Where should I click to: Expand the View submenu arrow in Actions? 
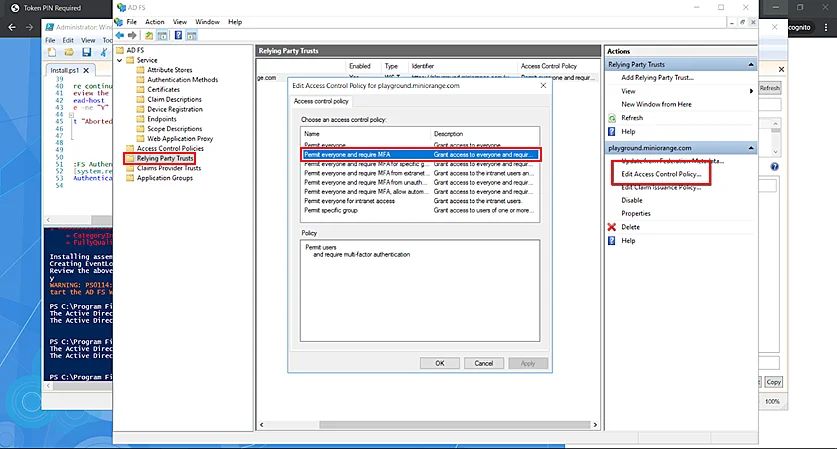[751, 91]
